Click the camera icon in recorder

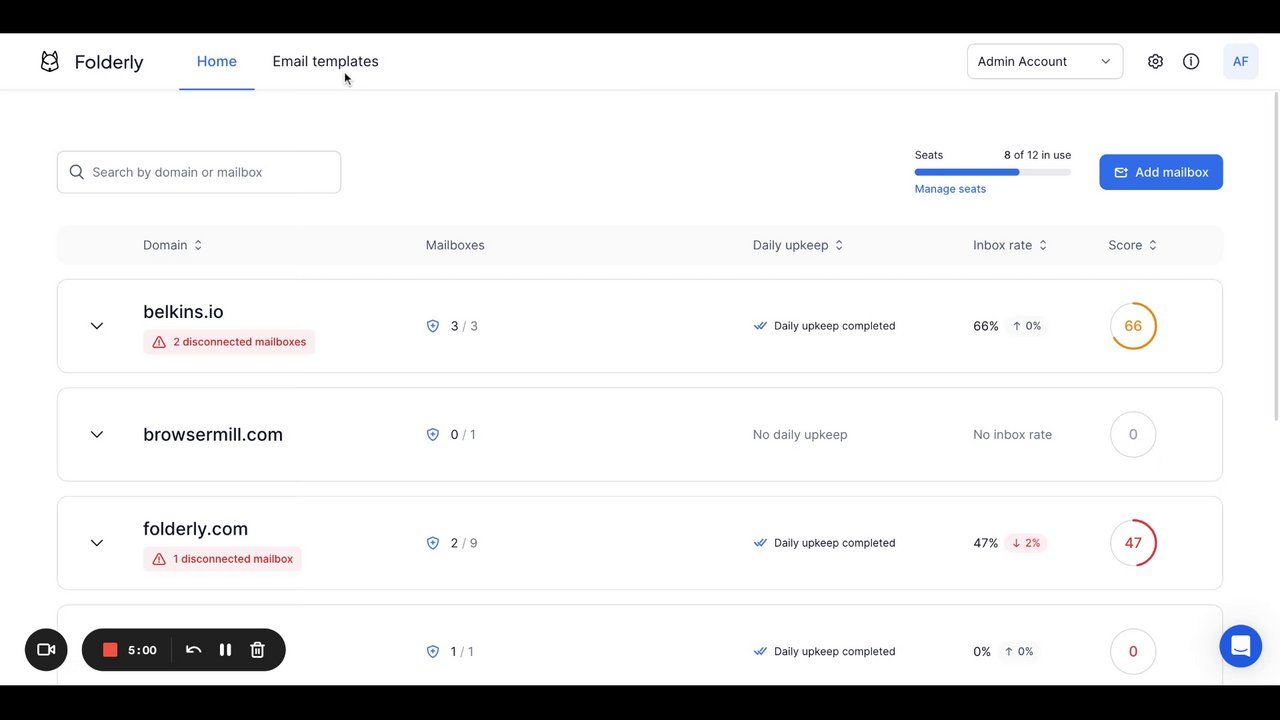click(46, 650)
